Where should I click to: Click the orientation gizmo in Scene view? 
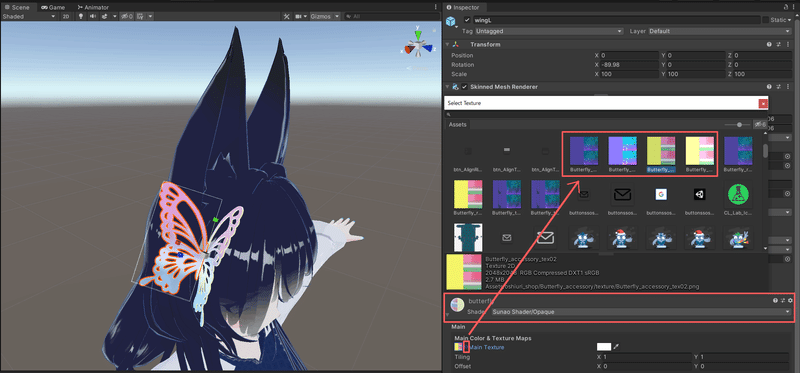pyautogui.click(x=418, y=46)
